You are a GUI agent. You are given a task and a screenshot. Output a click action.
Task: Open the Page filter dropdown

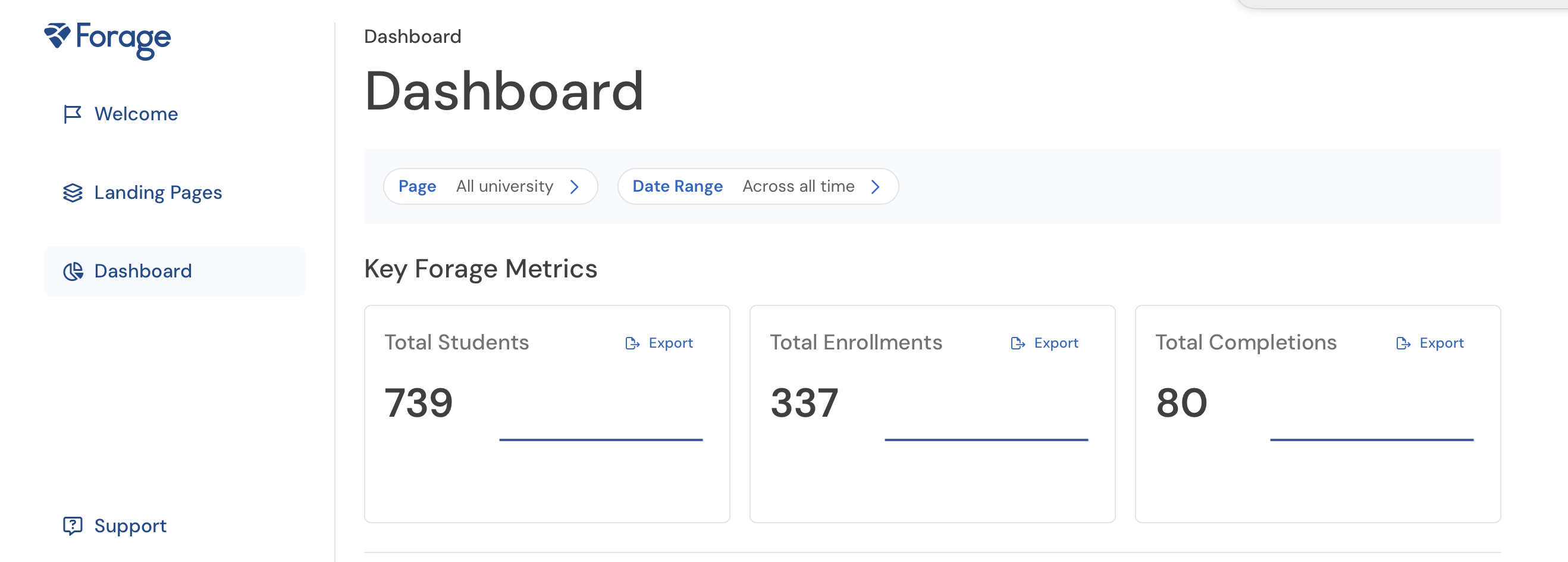(x=490, y=186)
